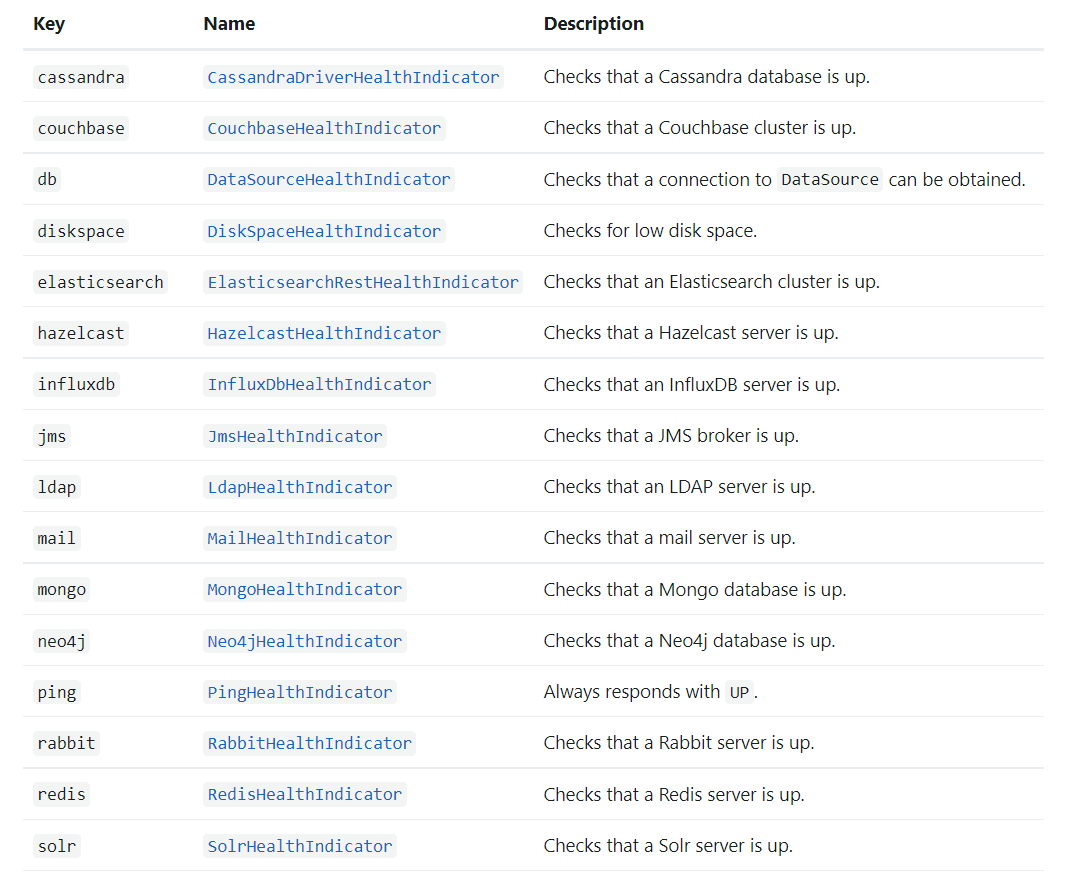Click 'Checks that a Solr server is up.'
Viewport: 1076px width, 873px height.
[x=668, y=846]
